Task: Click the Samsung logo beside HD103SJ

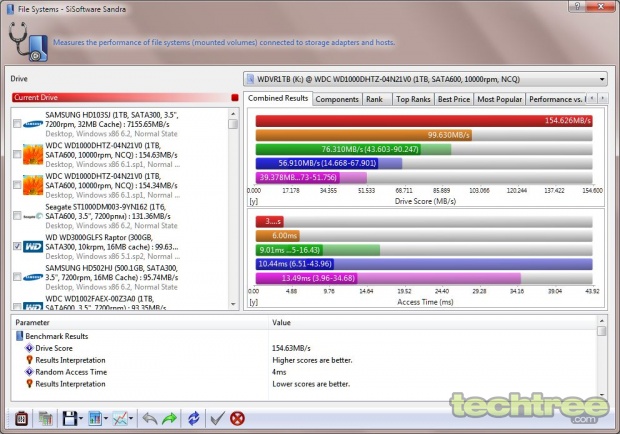Action: [x=33, y=124]
